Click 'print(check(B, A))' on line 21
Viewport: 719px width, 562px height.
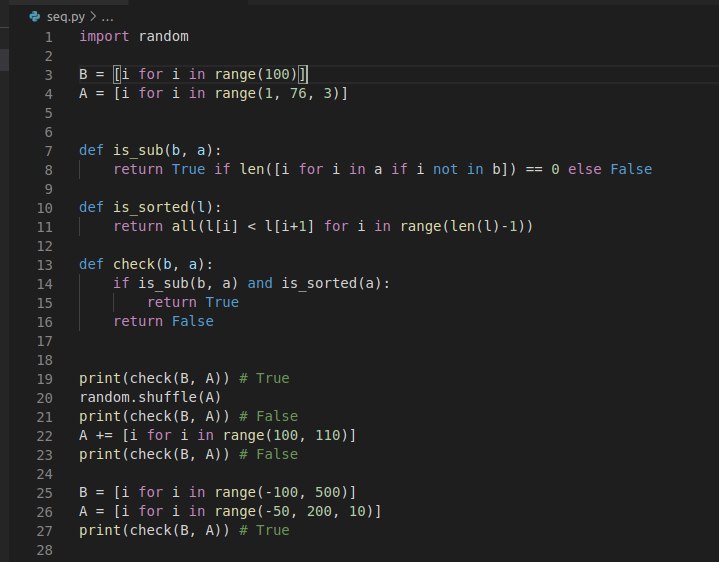tap(155, 417)
